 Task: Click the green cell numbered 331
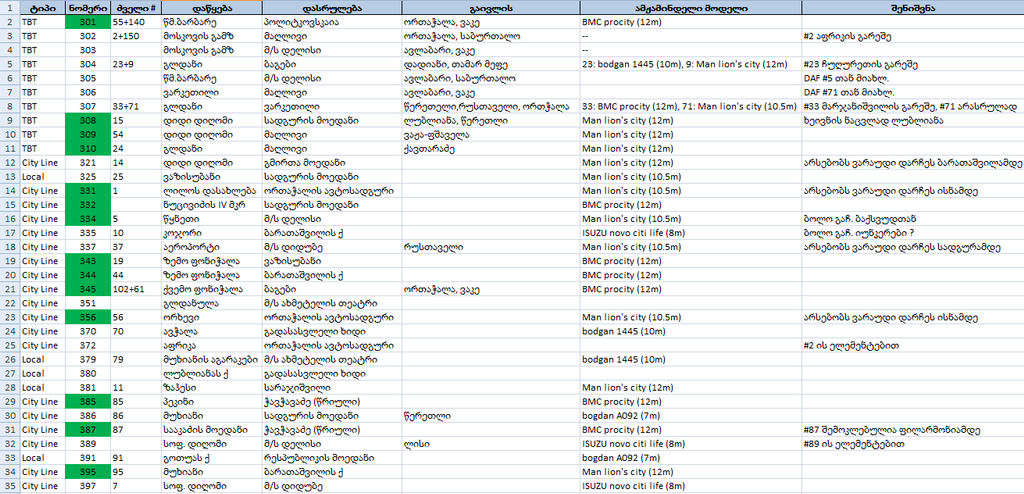[88, 191]
